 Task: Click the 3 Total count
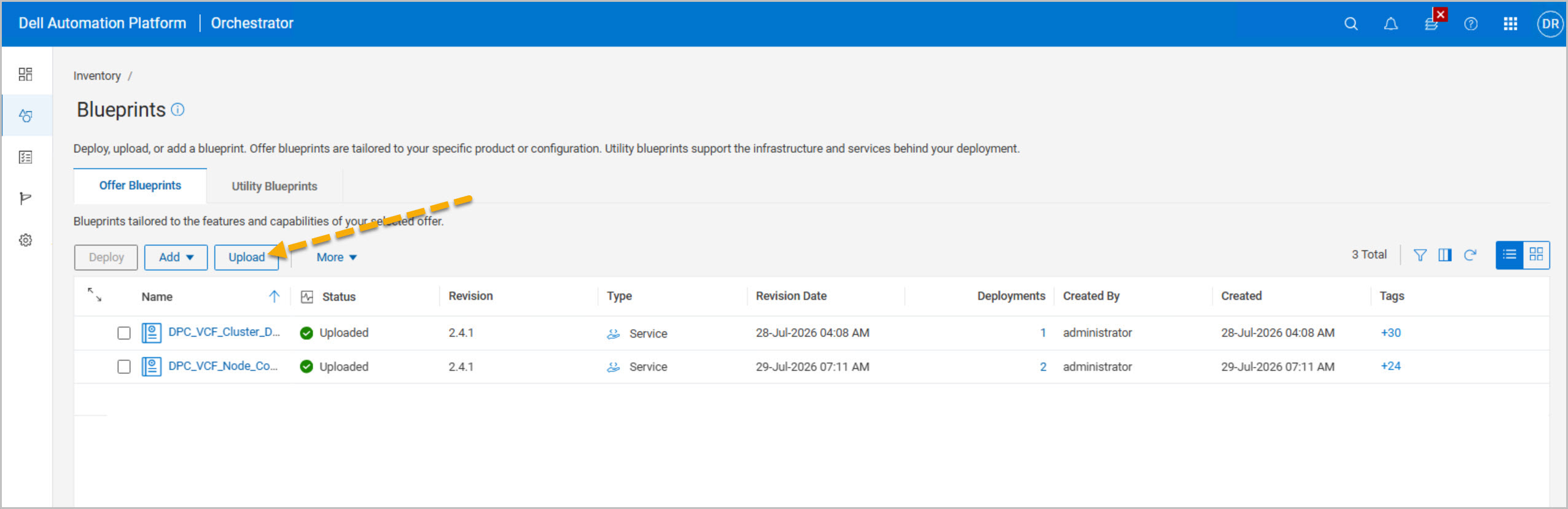(1369, 255)
